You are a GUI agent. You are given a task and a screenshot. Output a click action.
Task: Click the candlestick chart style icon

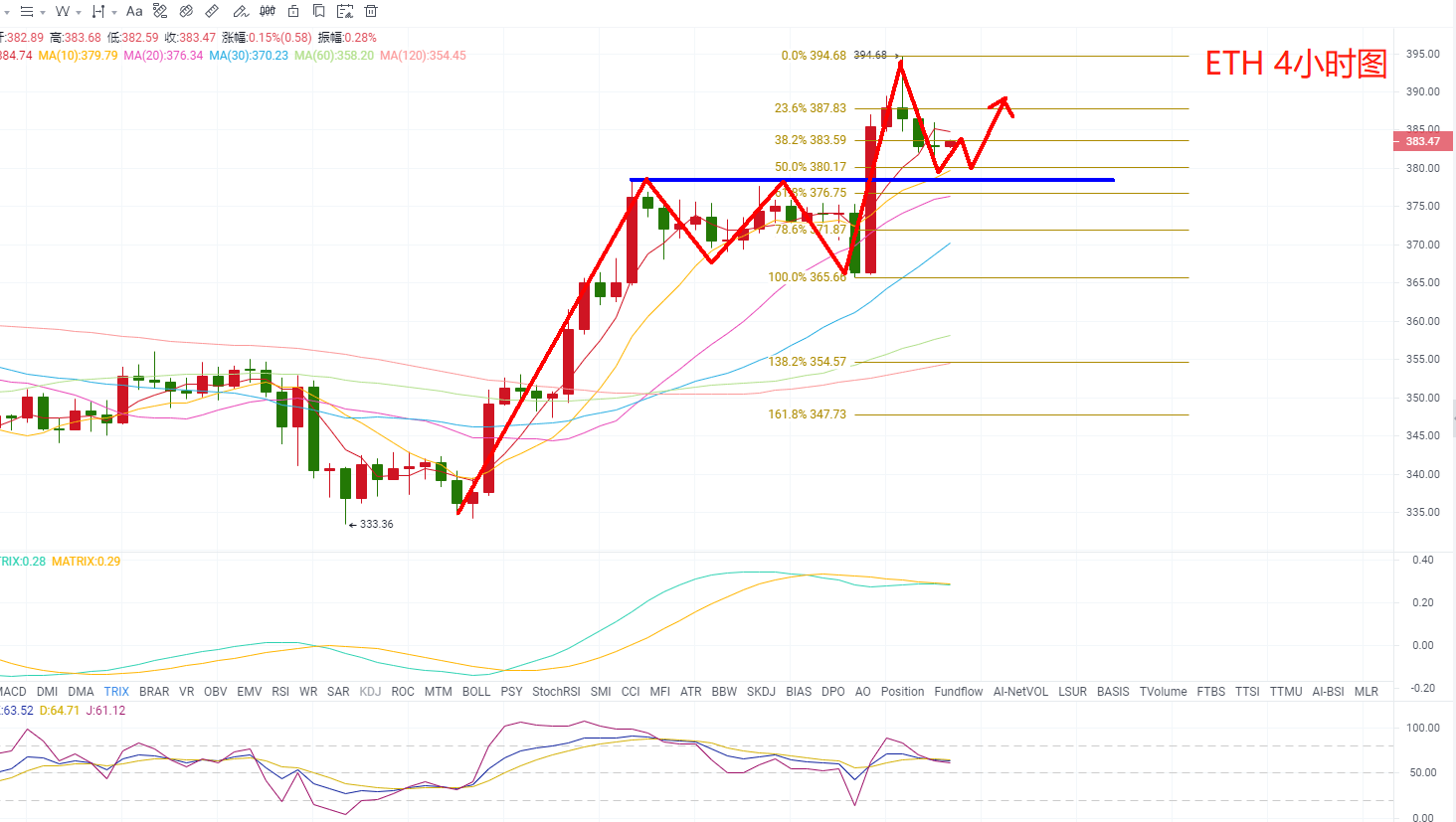(x=268, y=11)
